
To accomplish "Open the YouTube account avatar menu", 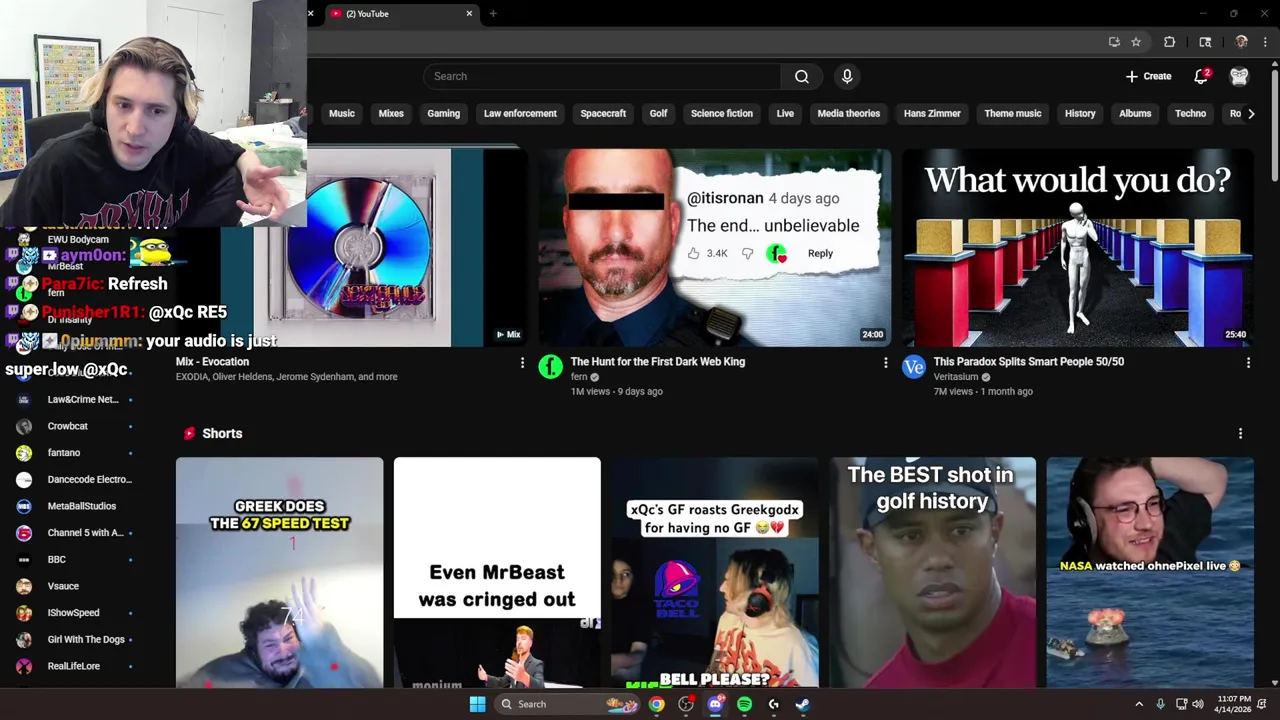I will pyautogui.click(x=1239, y=76).
